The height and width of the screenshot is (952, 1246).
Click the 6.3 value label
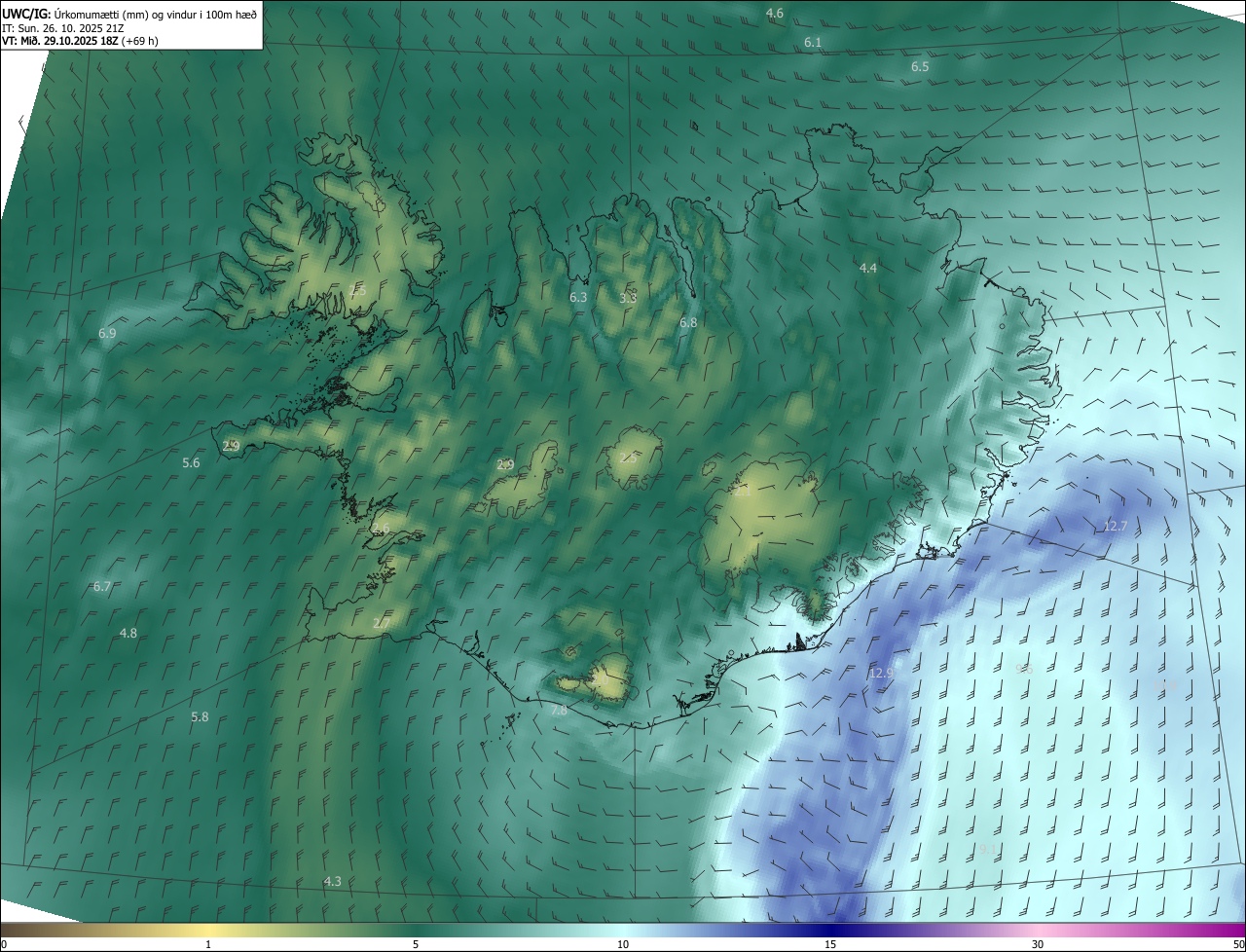pyautogui.click(x=578, y=297)
